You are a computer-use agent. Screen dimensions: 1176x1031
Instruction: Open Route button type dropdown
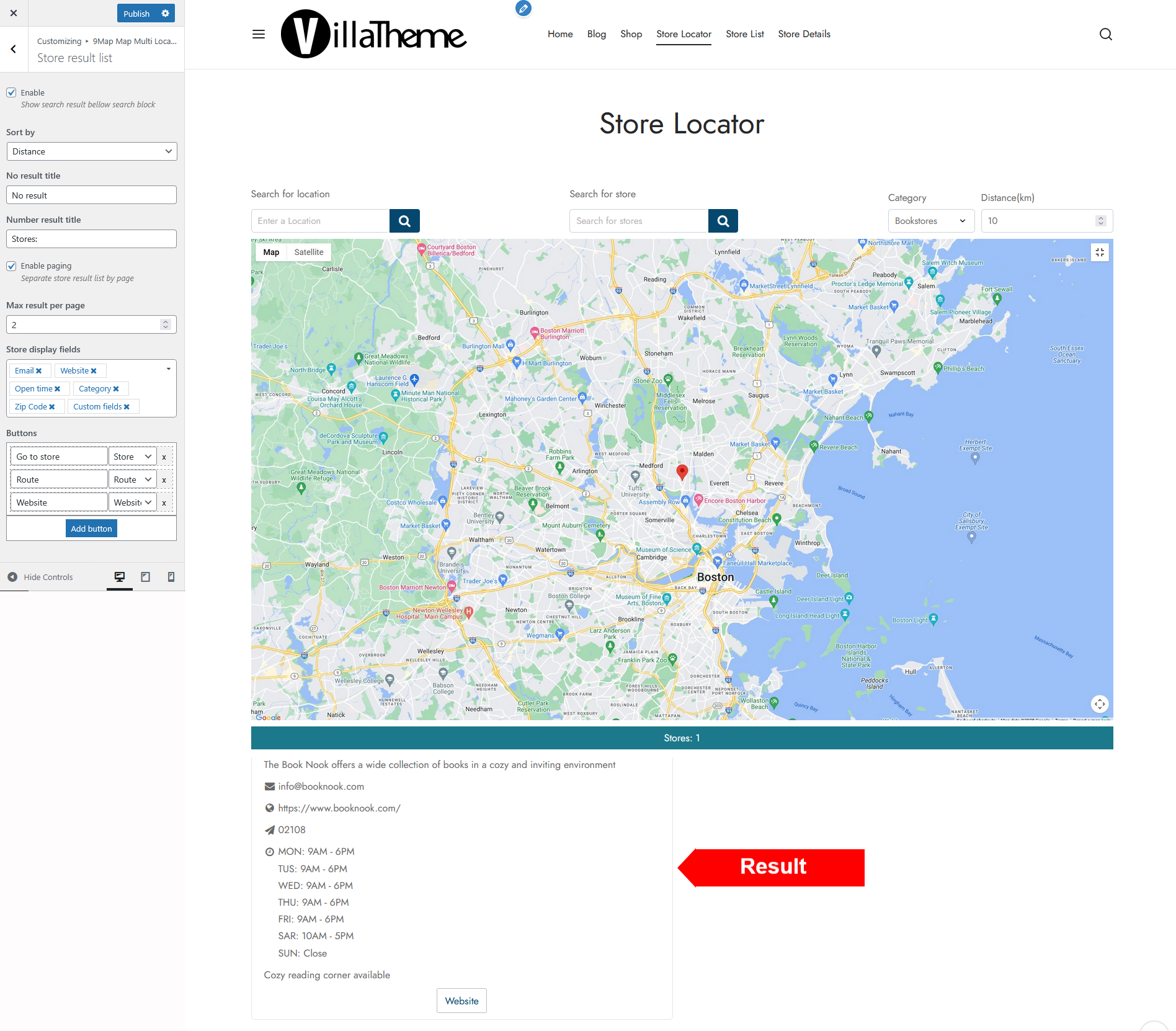(x=133, y=480)
